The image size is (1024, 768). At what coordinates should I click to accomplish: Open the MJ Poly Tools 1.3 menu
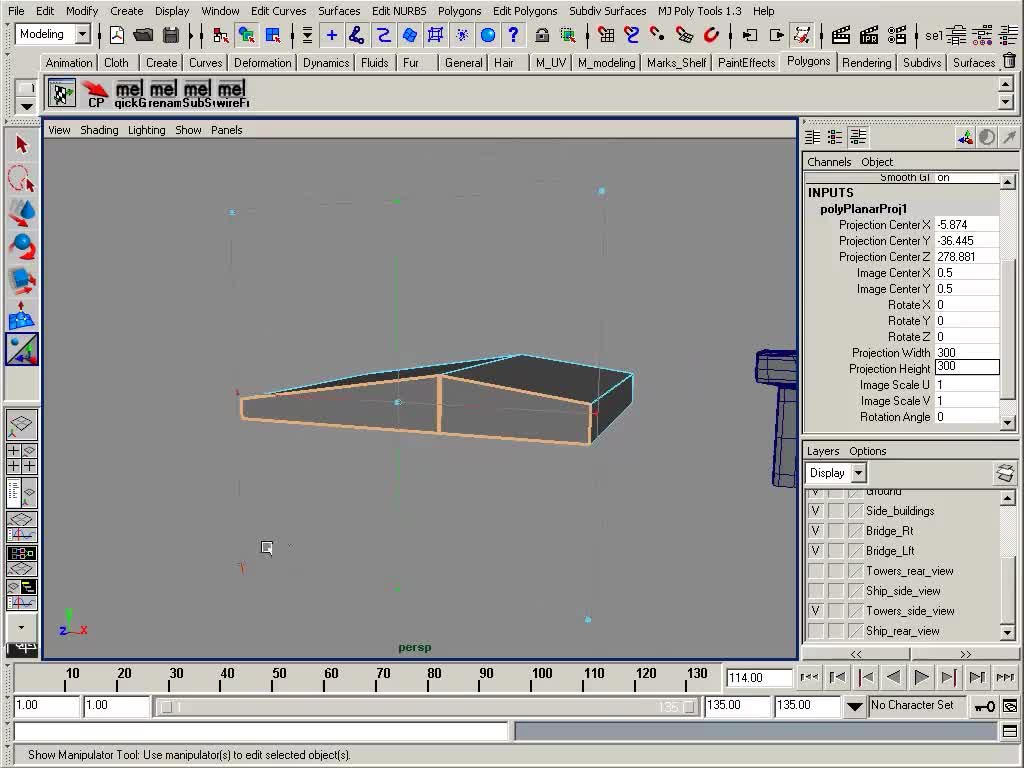tap(699, 11)
